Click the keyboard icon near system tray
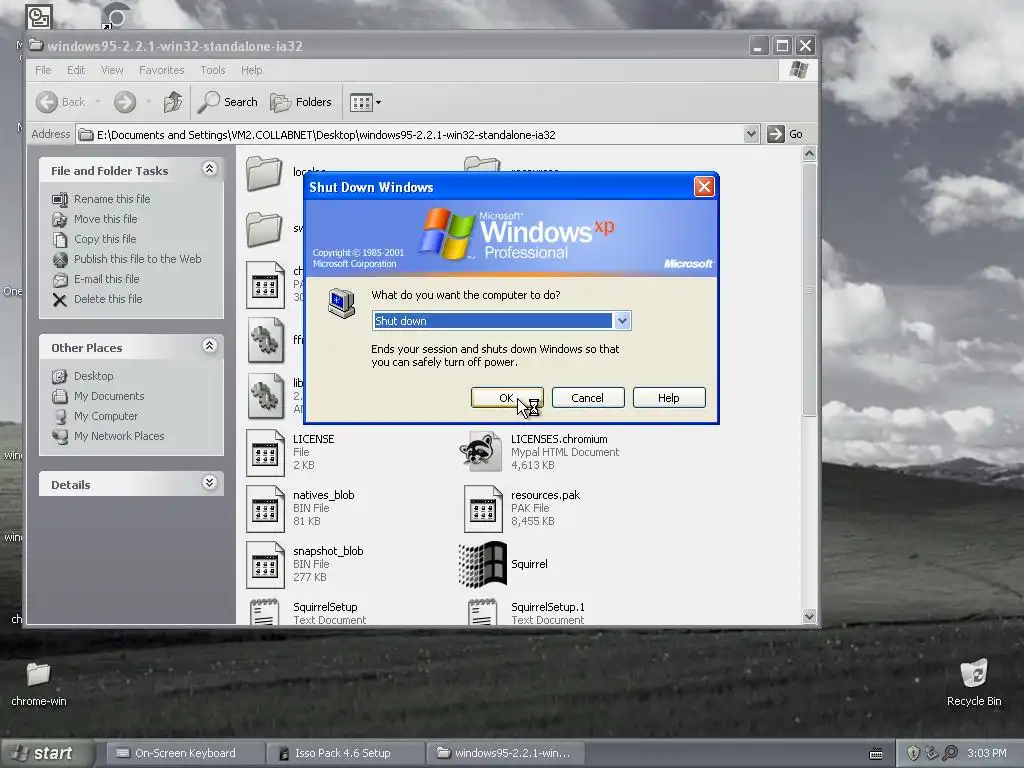Screen dimensions: 1024x768 pos(876,754)
